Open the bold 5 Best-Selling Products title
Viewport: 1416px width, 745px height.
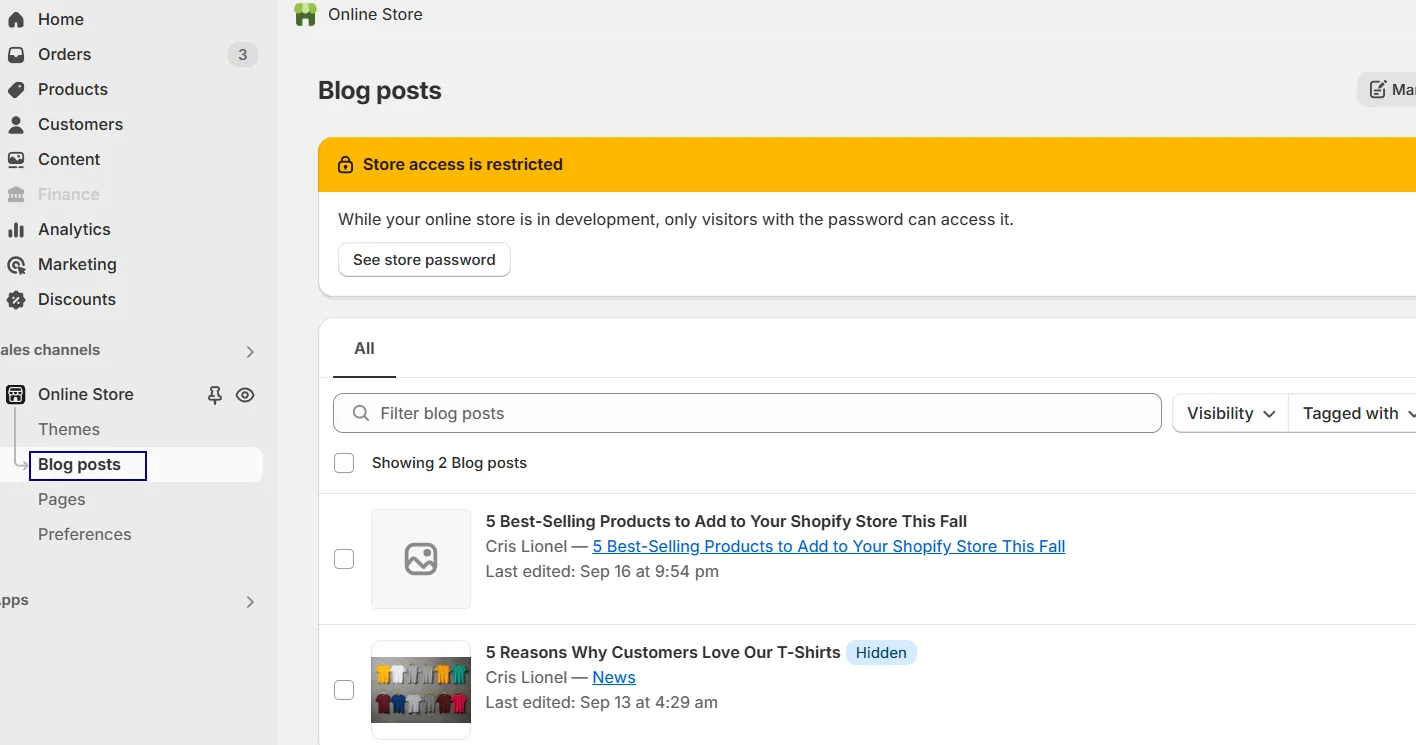click(726, 521)
